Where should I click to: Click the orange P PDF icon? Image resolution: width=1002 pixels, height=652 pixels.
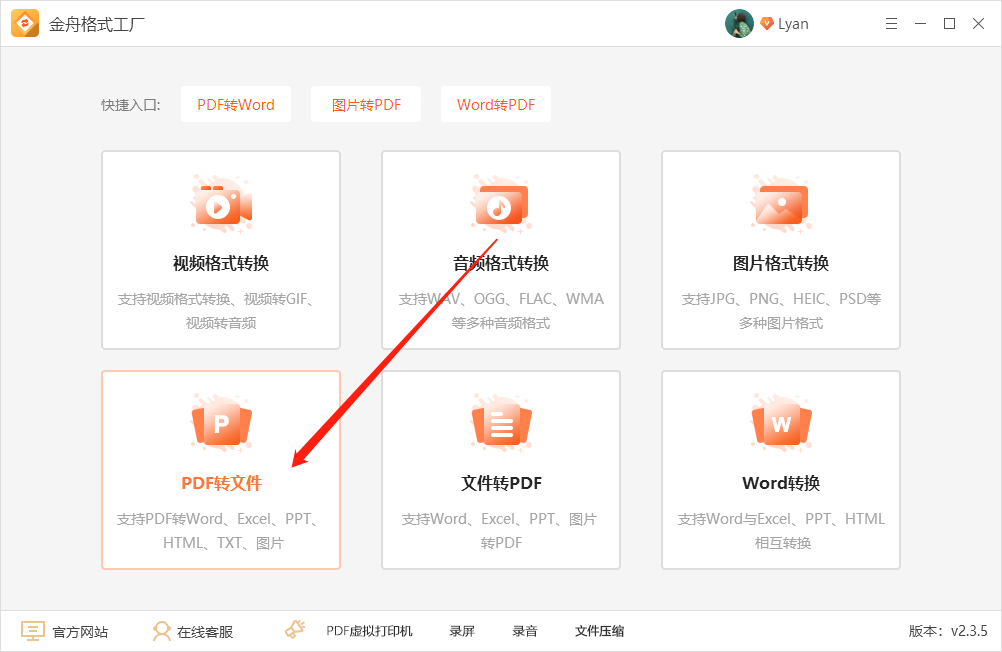coord(221,423)
